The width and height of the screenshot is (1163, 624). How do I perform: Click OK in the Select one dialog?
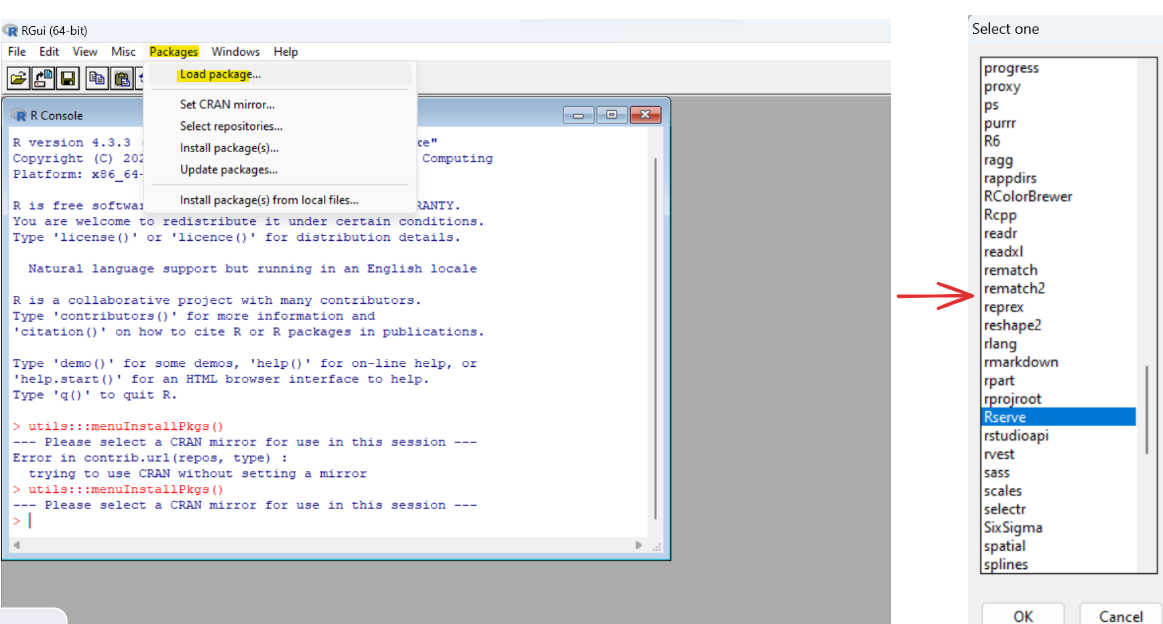pyautogui.click(x=1023, y=616)
